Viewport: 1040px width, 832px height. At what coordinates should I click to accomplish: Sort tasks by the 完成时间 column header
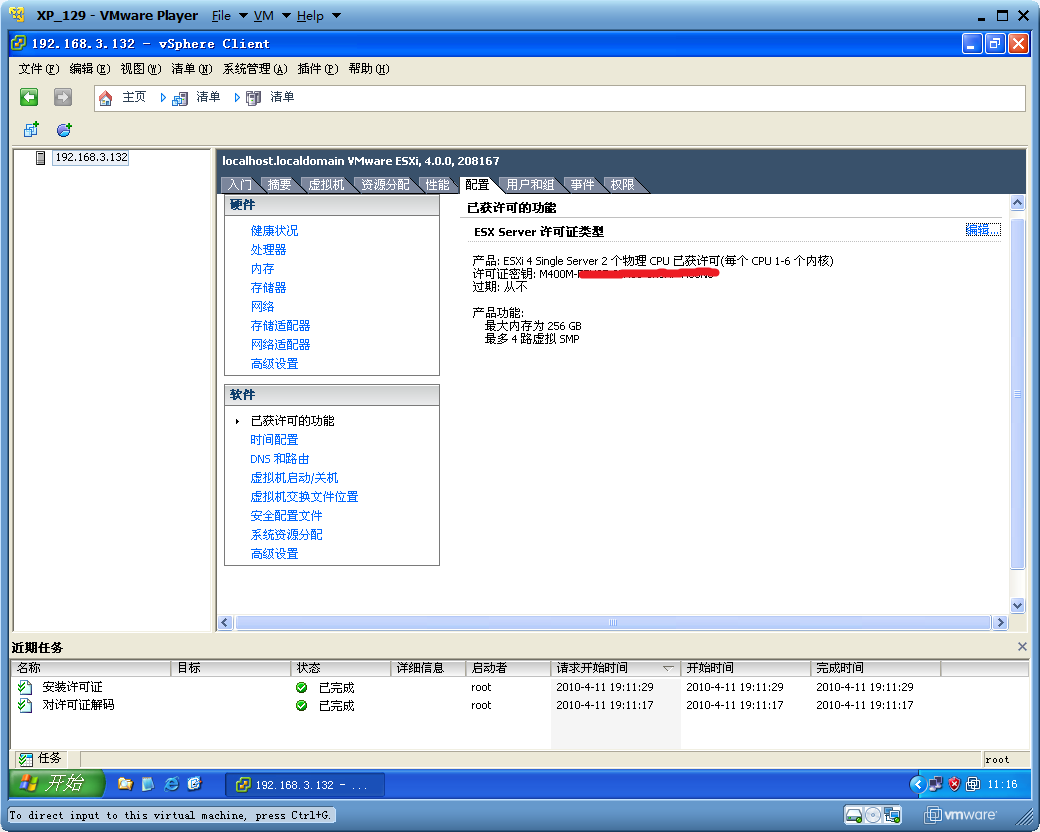coord(876,668)
